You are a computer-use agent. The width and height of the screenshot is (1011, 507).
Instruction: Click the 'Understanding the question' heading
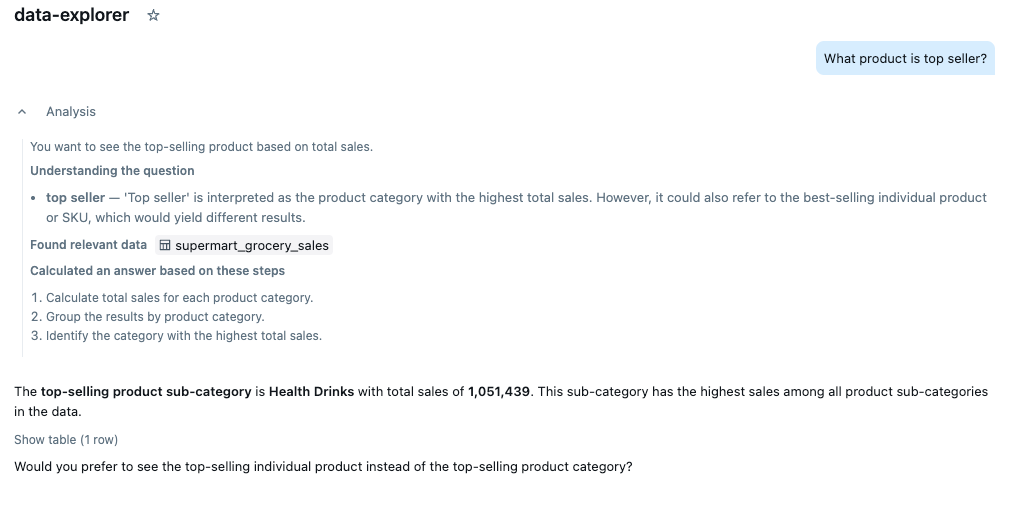[112, 171]
